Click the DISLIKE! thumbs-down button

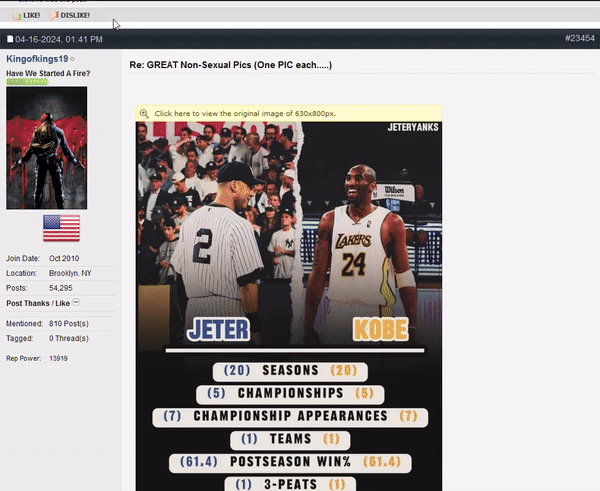(x=69, y=15)
